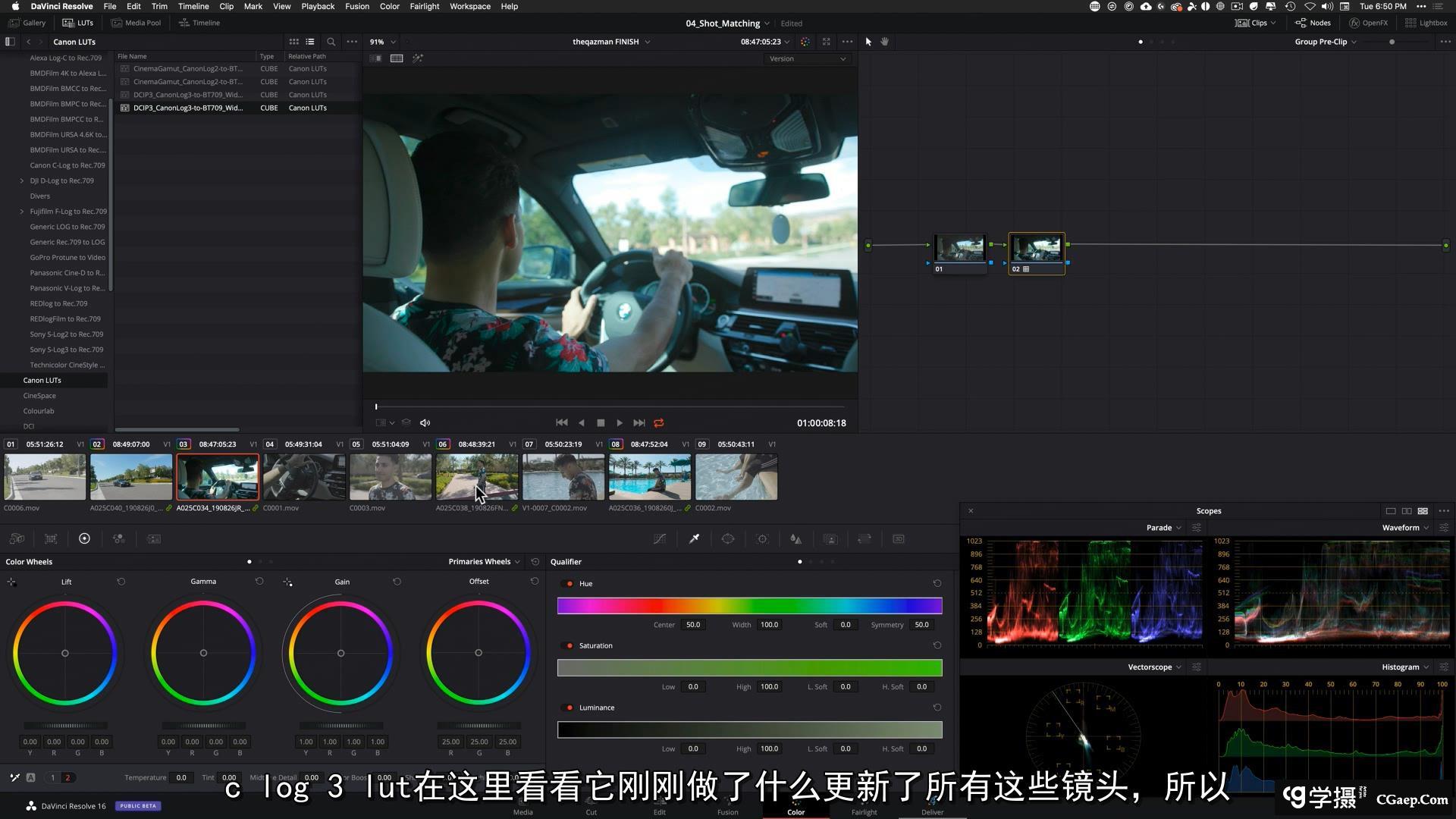Open the Tracker palette icon
Screen dimensions: 1456x819
(x=763, y=539)
